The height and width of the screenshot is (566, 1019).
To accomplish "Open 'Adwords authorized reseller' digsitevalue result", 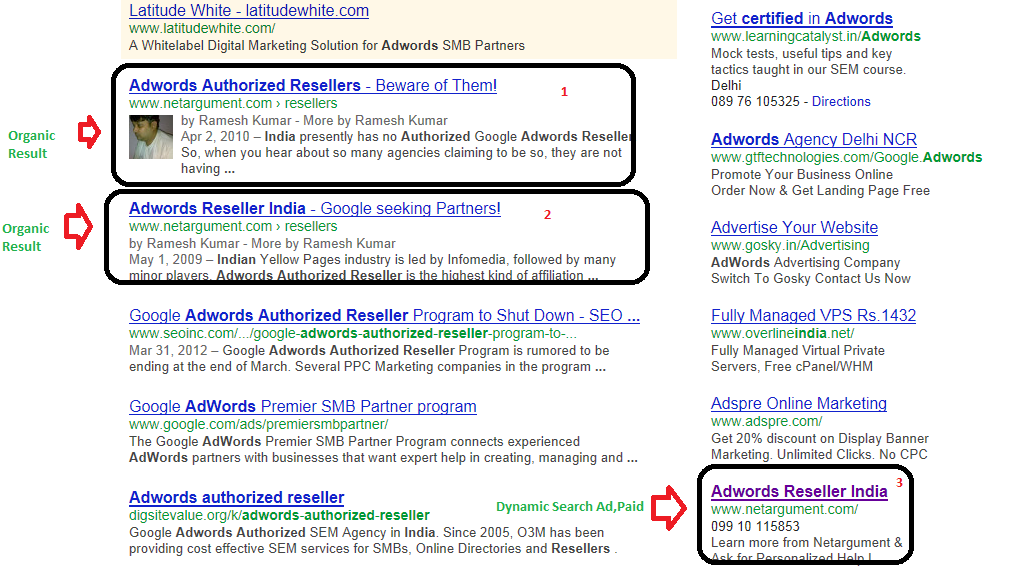I will [237, 498].
